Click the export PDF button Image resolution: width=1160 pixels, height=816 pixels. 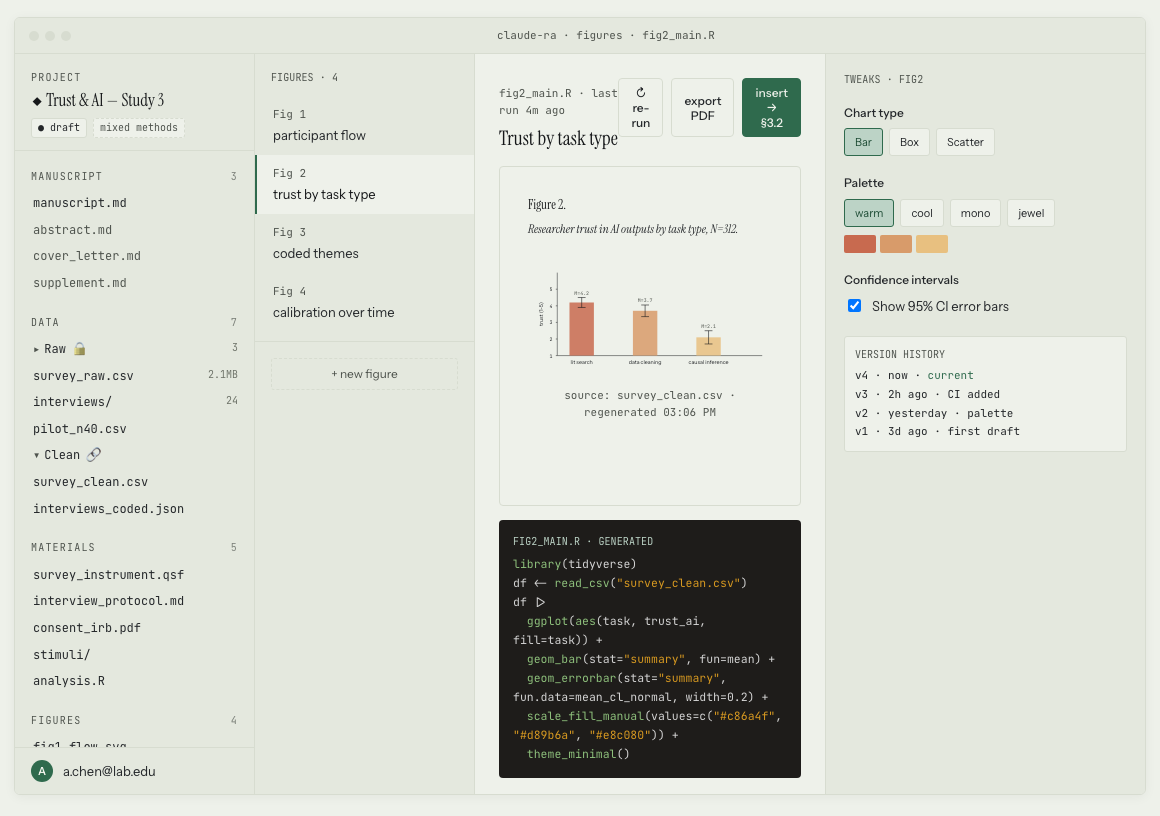(702, 107)
